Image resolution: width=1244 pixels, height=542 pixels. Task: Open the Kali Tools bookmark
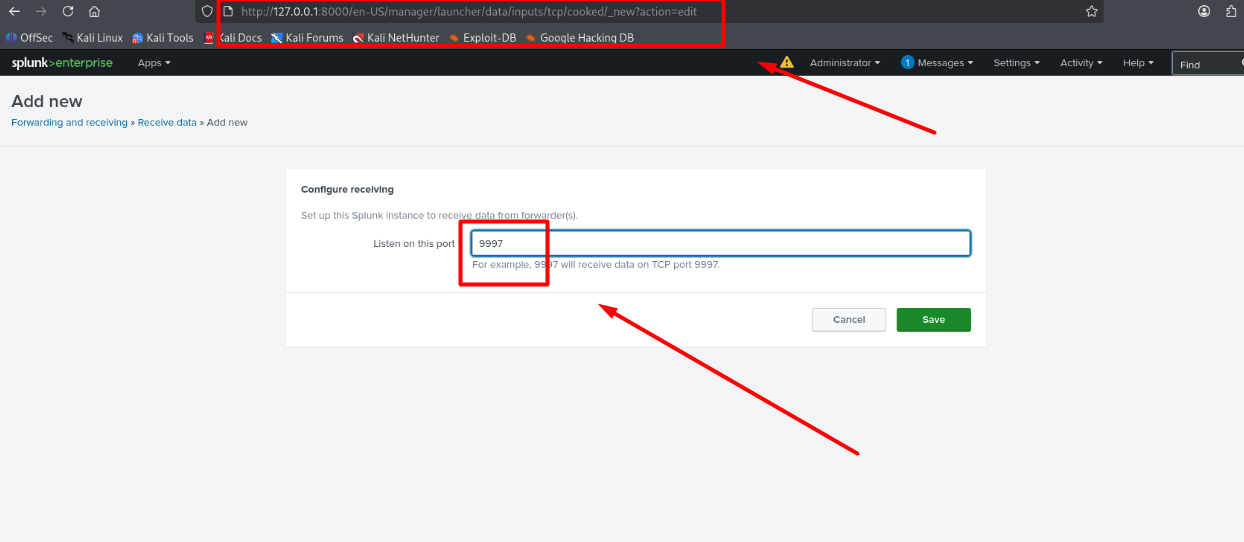point(162,38)
